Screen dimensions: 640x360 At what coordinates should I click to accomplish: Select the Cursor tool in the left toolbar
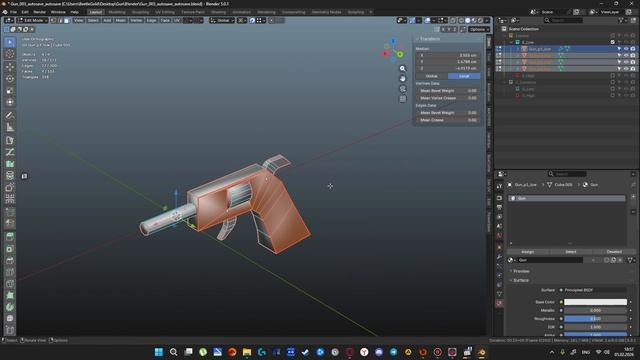10,54
